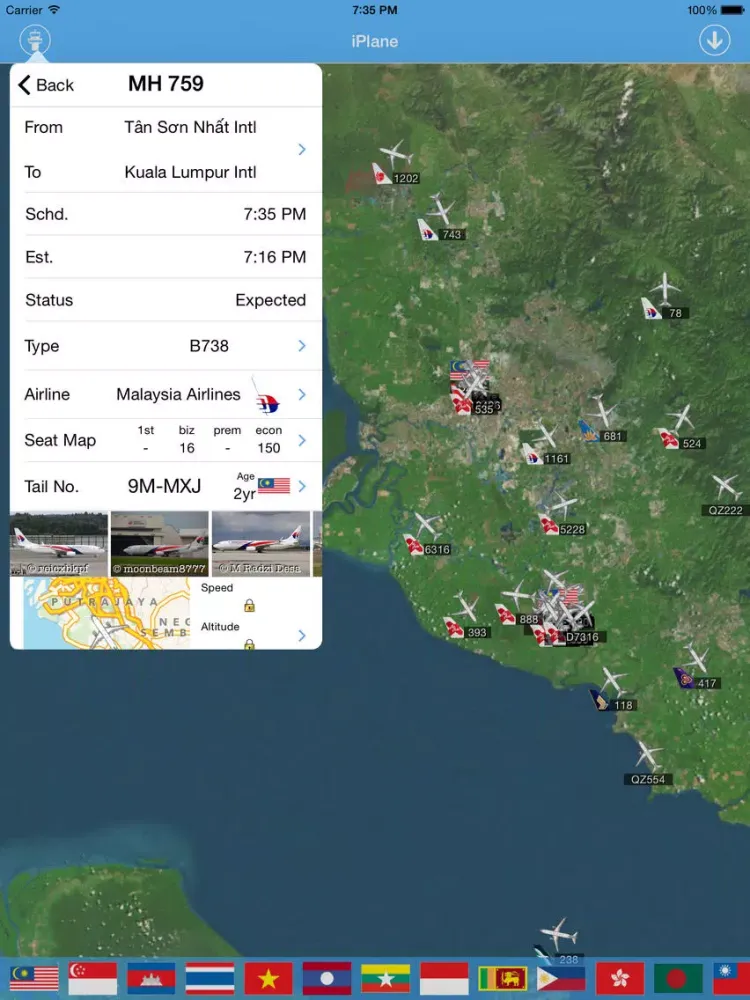Open aircraft Type B738 details chevron
This screenshot has width=750, height=1000.
point(302,346)
